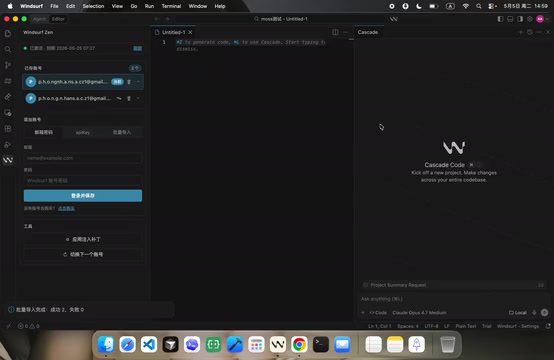
Task: Open the Explorer icon in activity bar
Action: [8, 34]
